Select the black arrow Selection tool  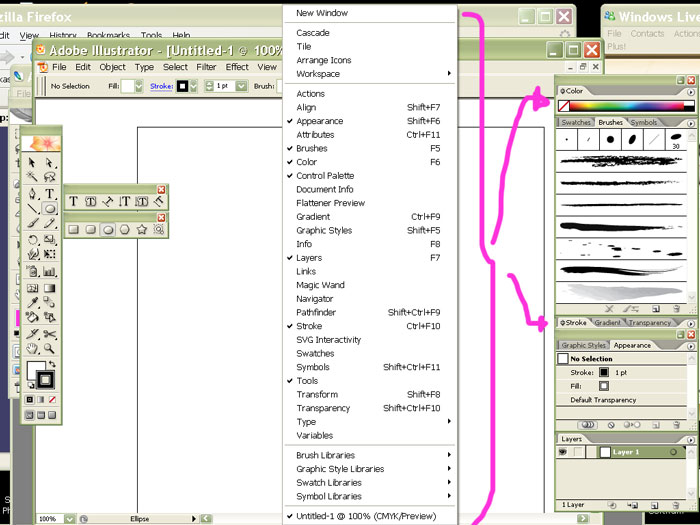32,162
